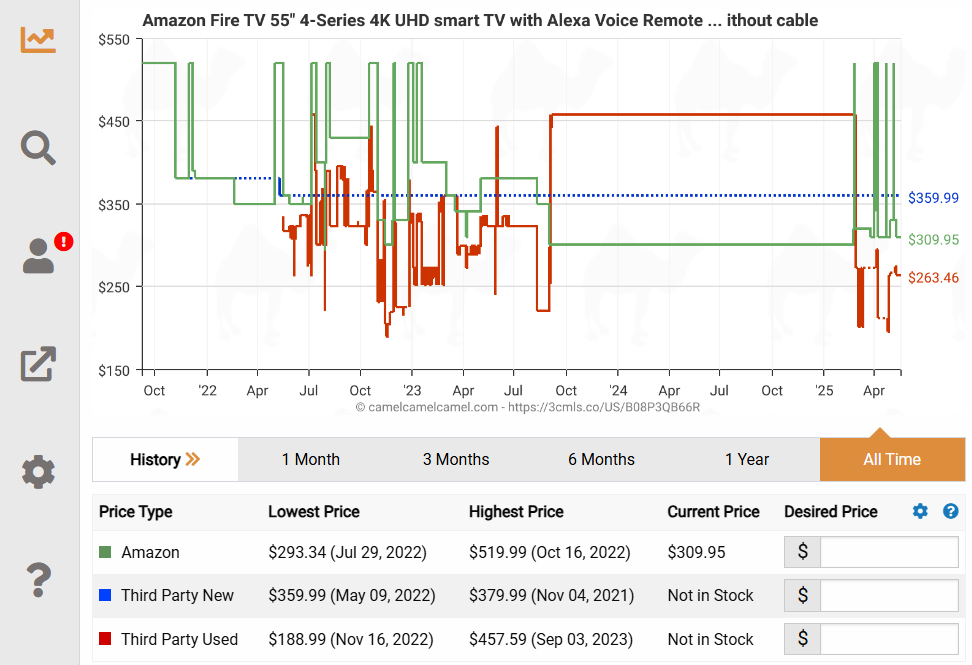
Task: Open the user account icon with alert
Action: pyautogui.click(x=40, y=255)
